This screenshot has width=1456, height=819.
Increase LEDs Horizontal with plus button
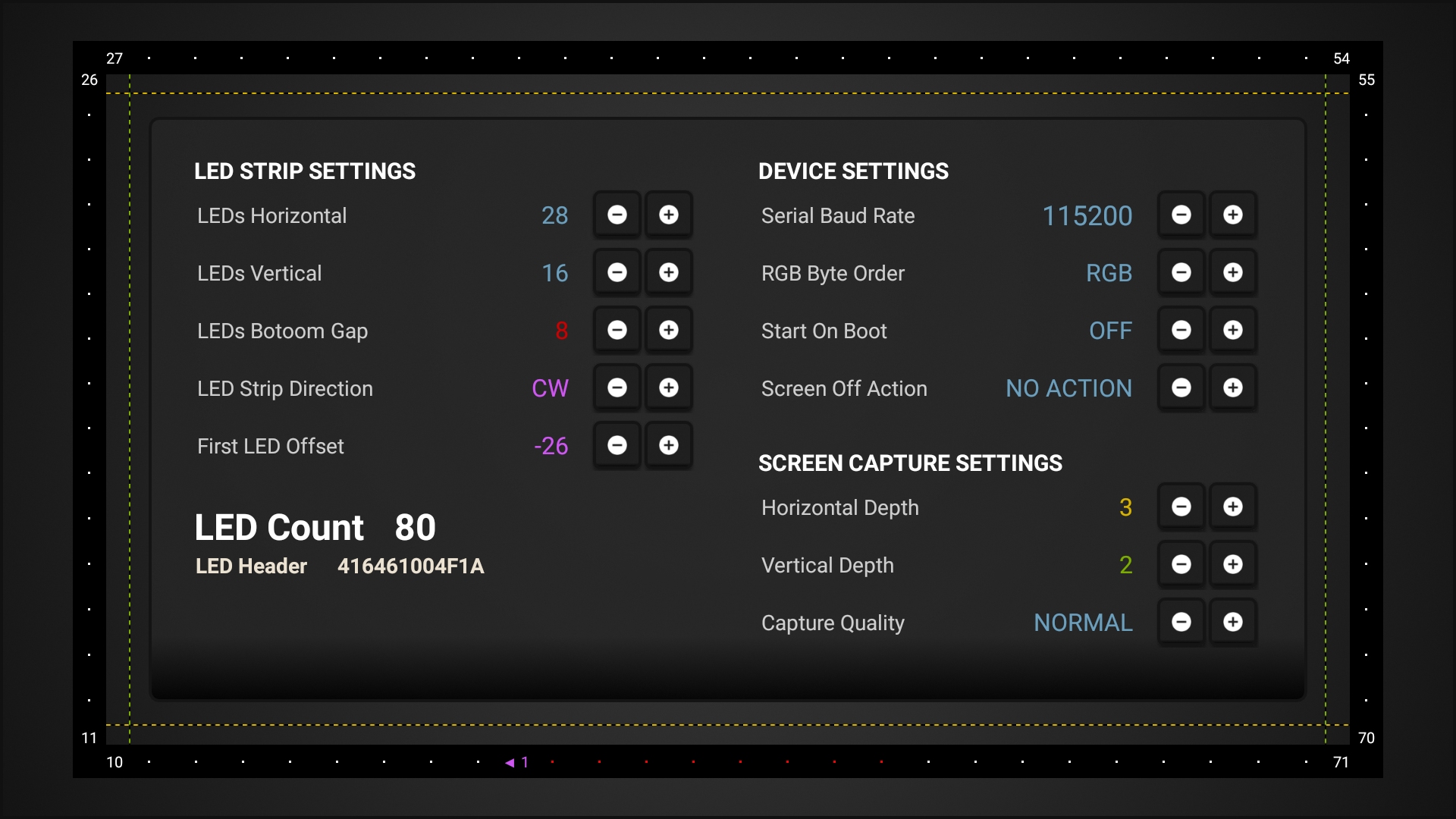(x=668, y=215)
